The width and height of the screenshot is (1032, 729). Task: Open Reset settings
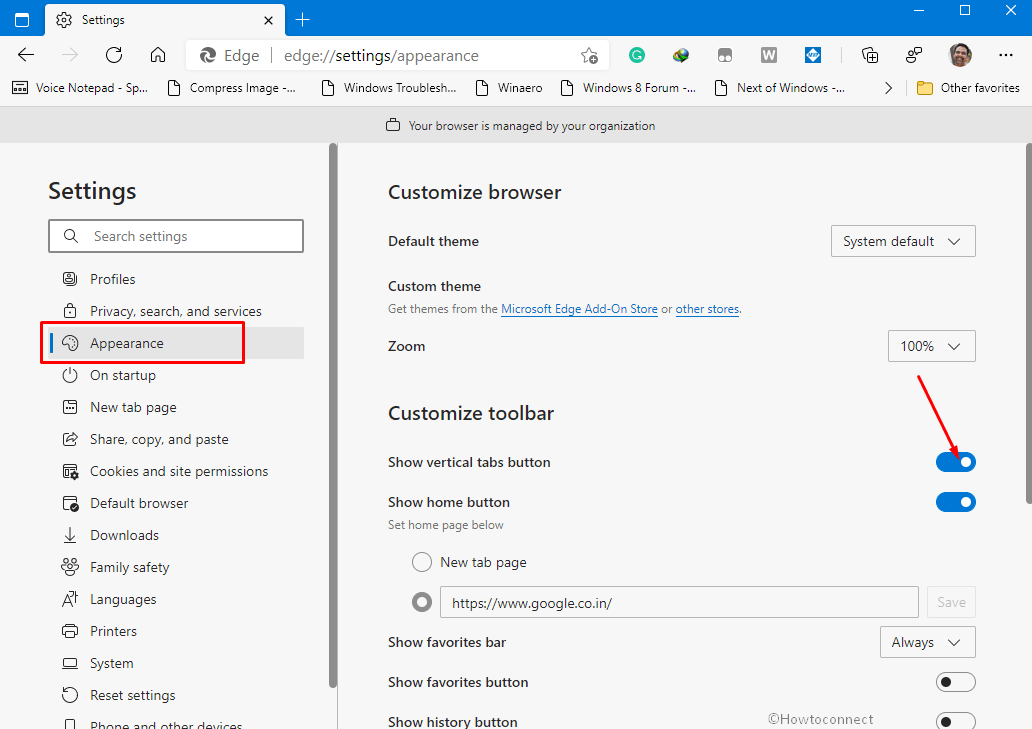coord(176,695)
